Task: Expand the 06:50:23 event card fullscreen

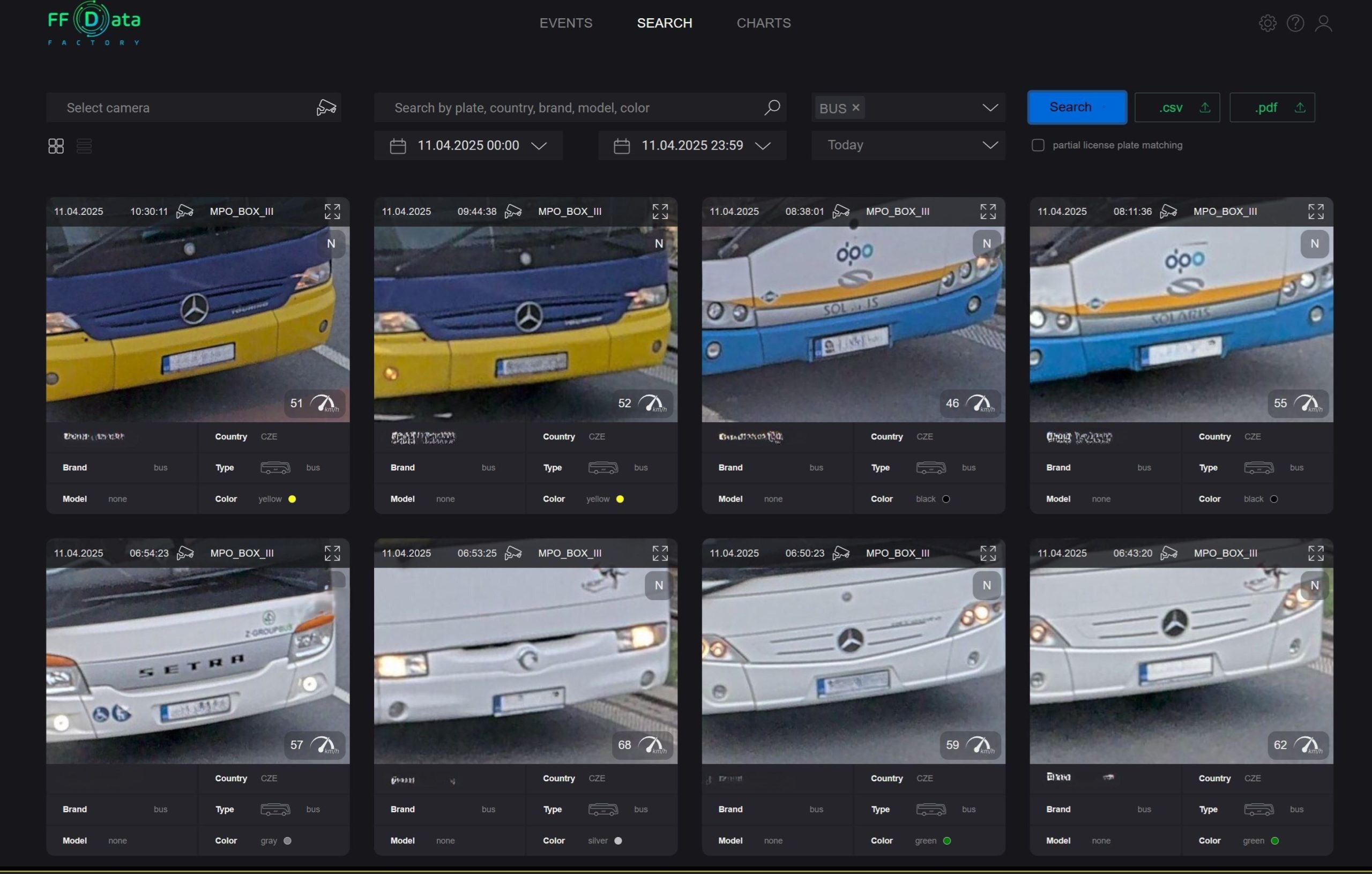Action: (x=987, y=553)
